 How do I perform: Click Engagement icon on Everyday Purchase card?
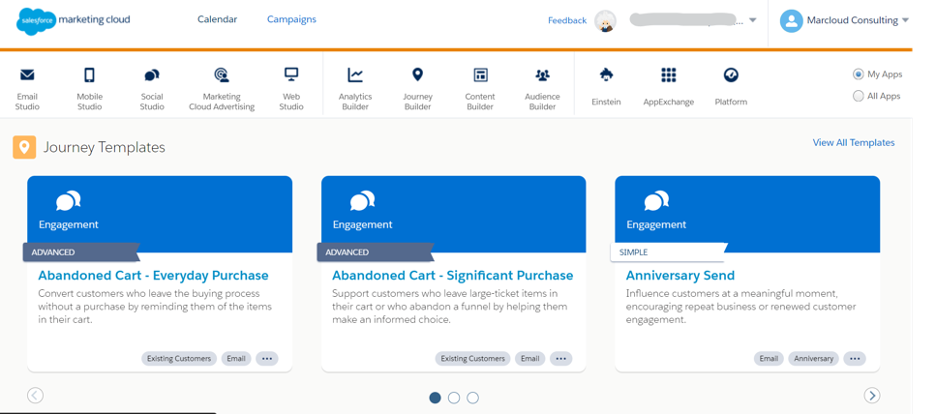click(68, 201)
